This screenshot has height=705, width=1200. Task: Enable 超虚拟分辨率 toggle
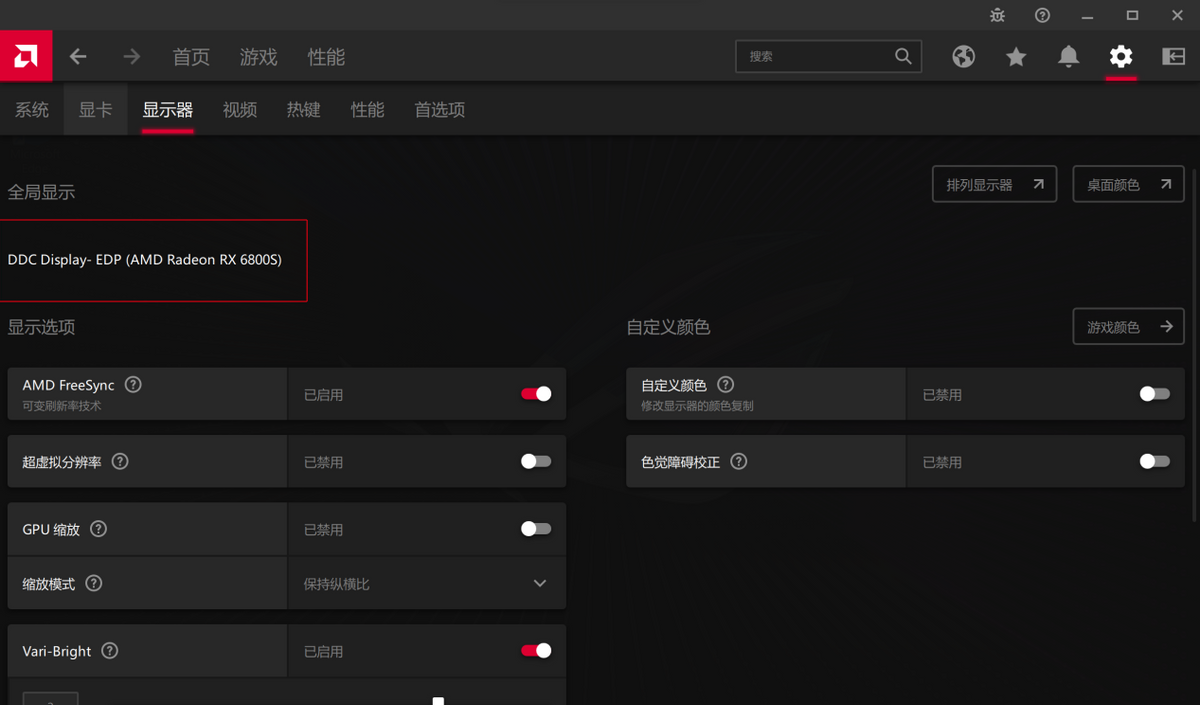tap(536, 462)
